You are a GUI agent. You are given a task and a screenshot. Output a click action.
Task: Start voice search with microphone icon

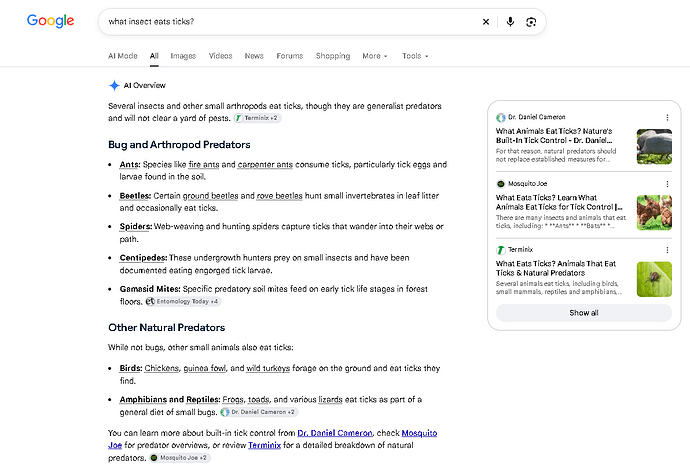pos(510,22)
